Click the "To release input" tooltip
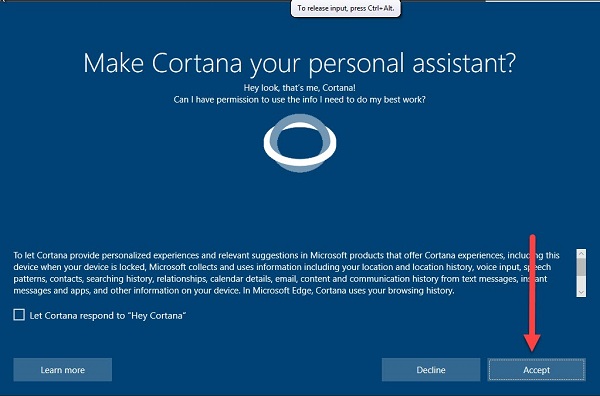The width and height of the screenshot is (600, 396). [x=346, y=8]
